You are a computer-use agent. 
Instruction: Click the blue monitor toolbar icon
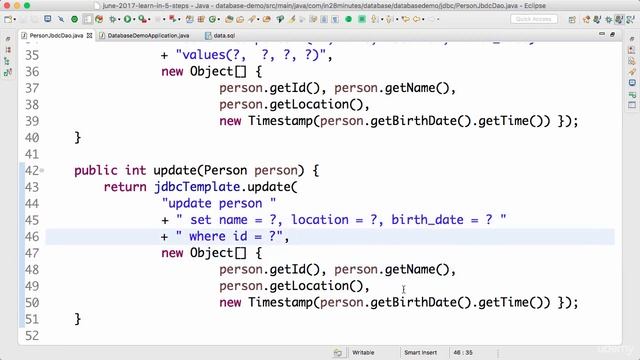click(47, 19)
